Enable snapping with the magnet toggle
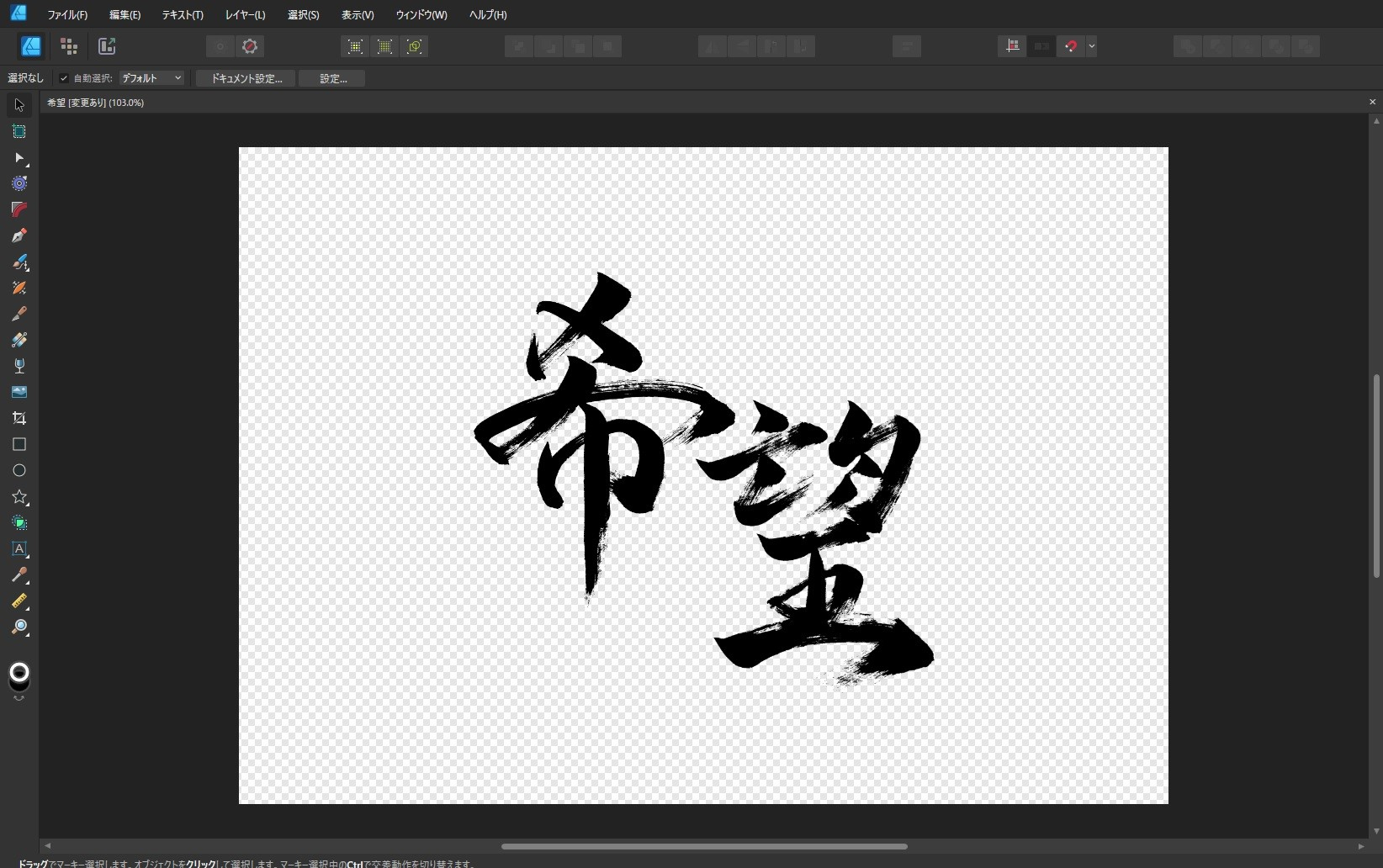The height and width of the screenshot is (868, 1383). click(1070, 46)
